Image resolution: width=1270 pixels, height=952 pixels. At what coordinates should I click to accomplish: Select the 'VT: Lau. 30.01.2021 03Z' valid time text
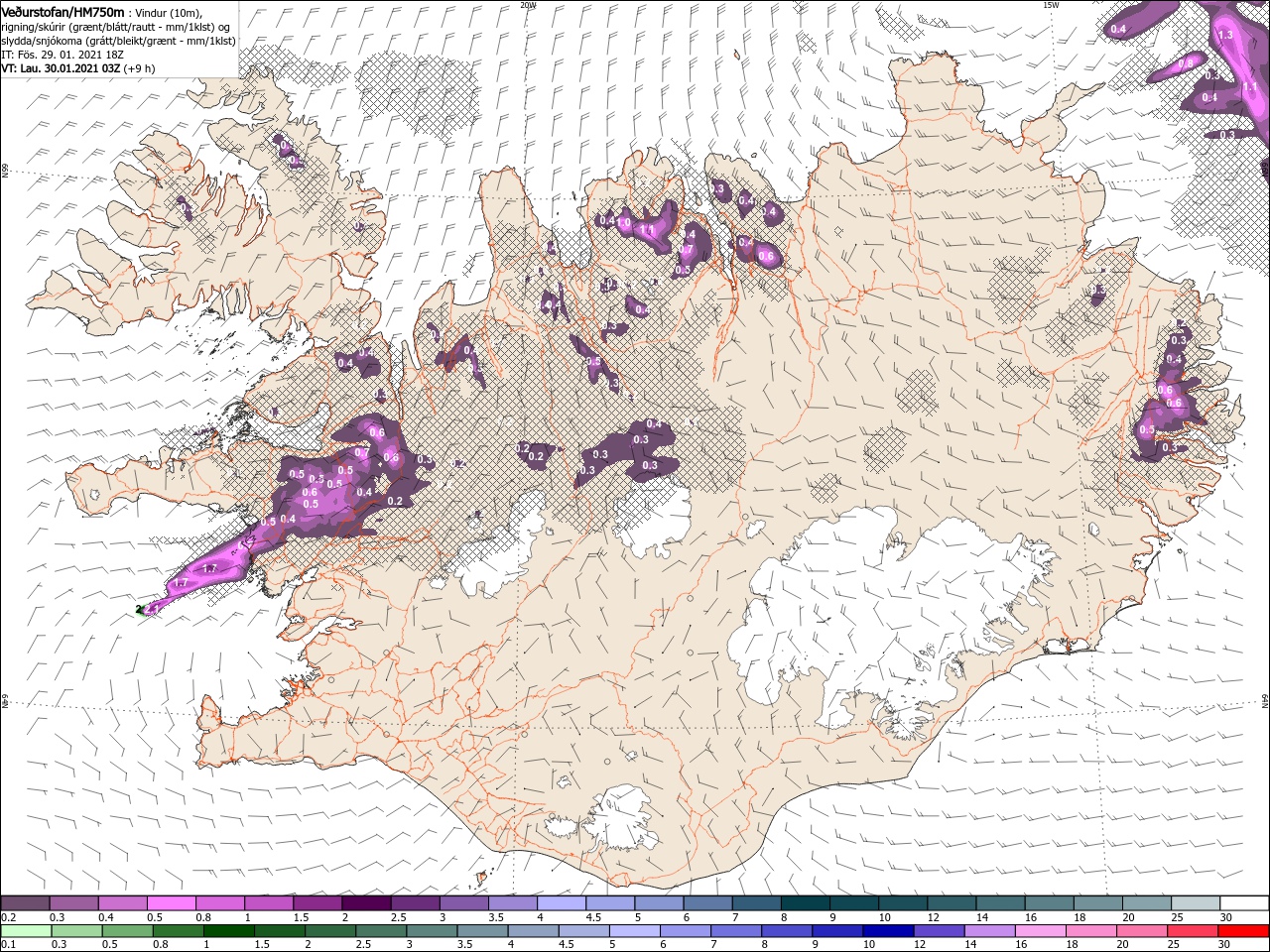click(61, 68)
